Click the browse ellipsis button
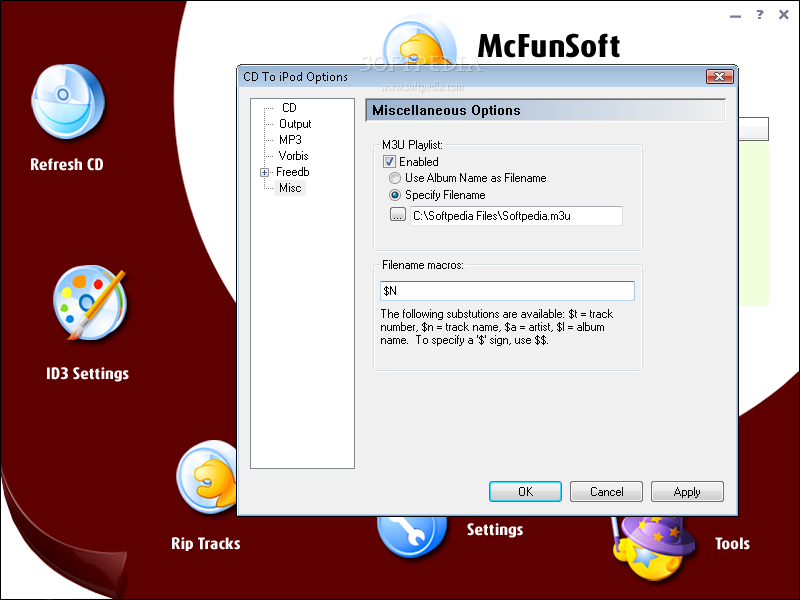The height and width of the screenshot is (600, 800). click(x=398, y=215)
